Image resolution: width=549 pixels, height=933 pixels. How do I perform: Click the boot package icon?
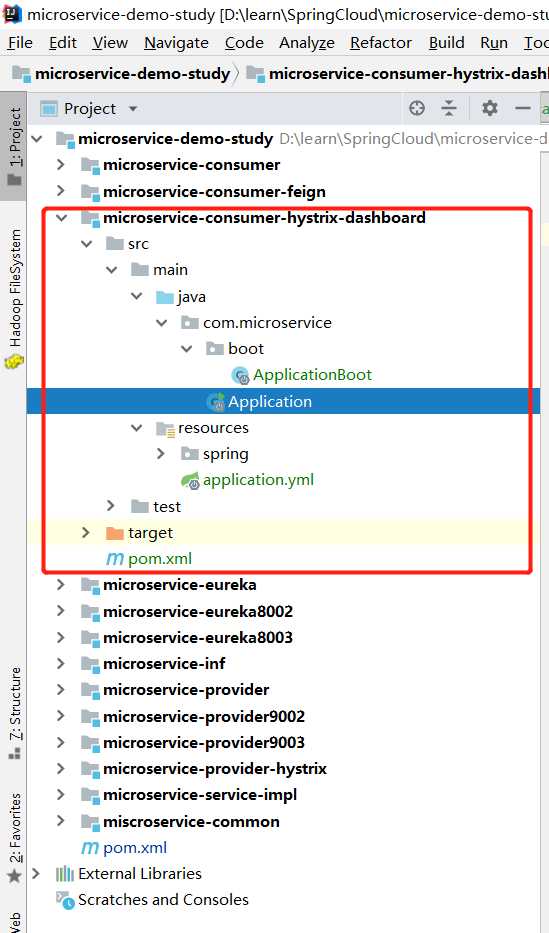pos(215,349)
